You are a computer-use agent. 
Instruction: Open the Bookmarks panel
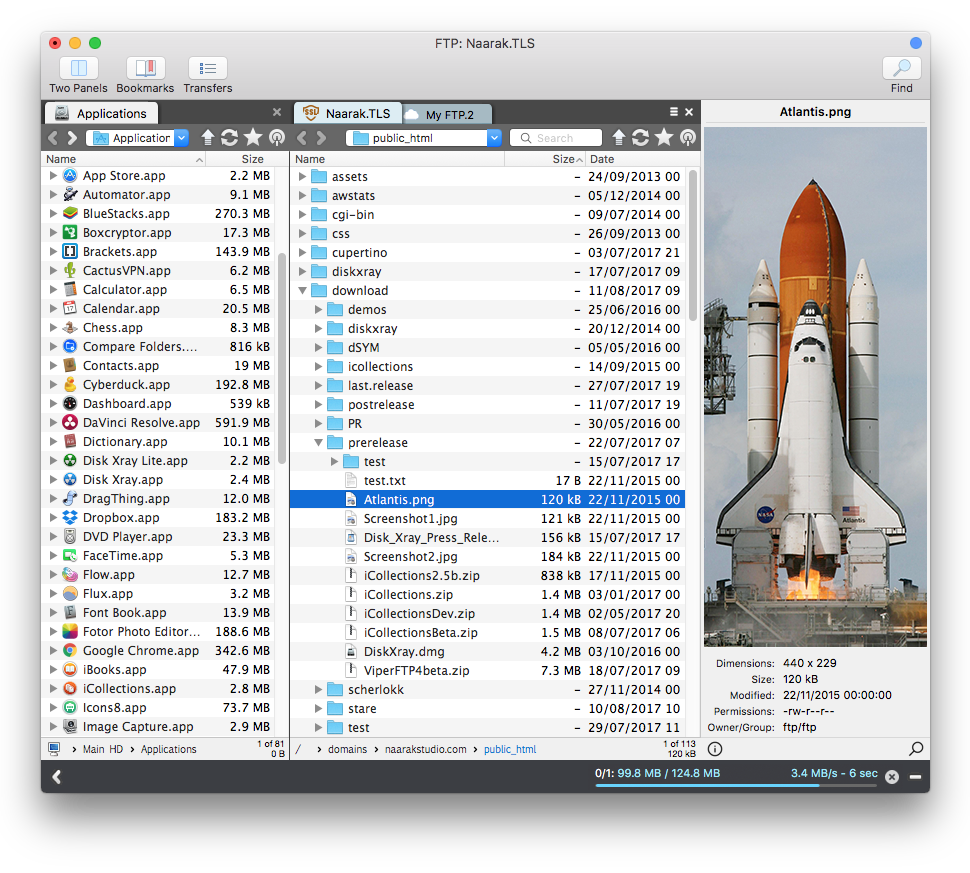[145, 67]
